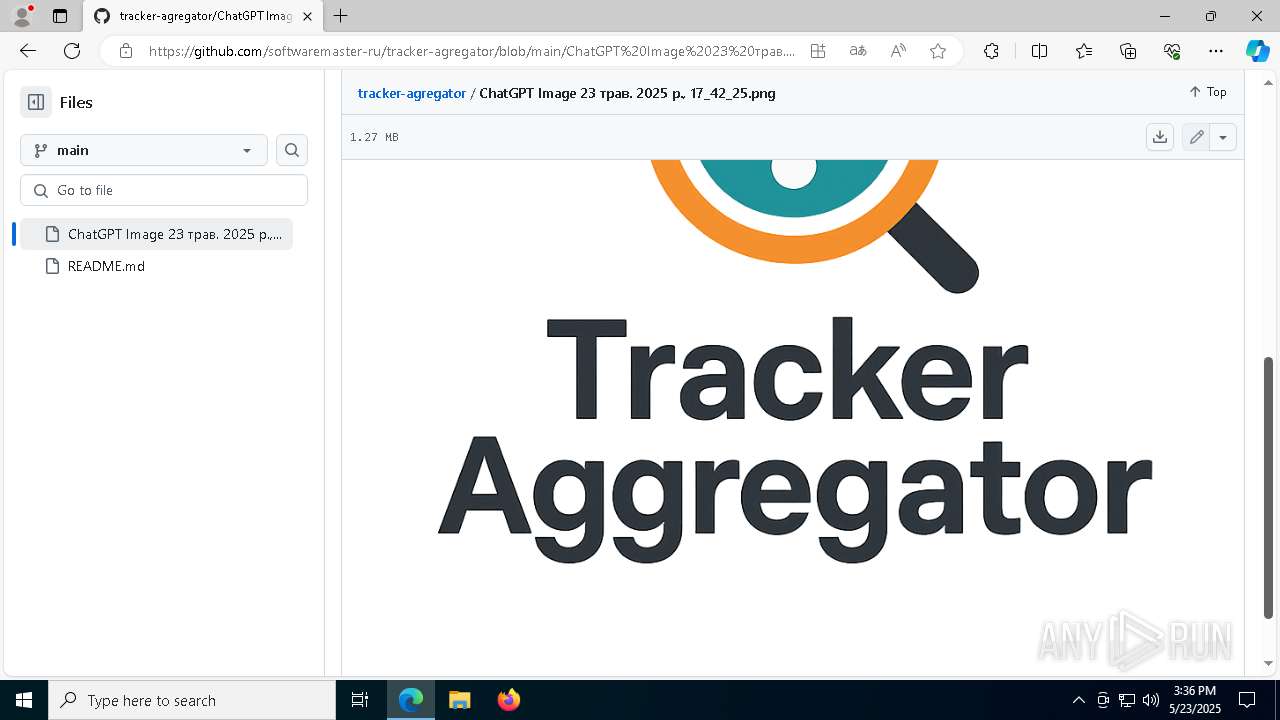Image resolution: width=1280 pixels, height=720 pixels.
Task: Open the main branch dropdown
Action: 144,150
